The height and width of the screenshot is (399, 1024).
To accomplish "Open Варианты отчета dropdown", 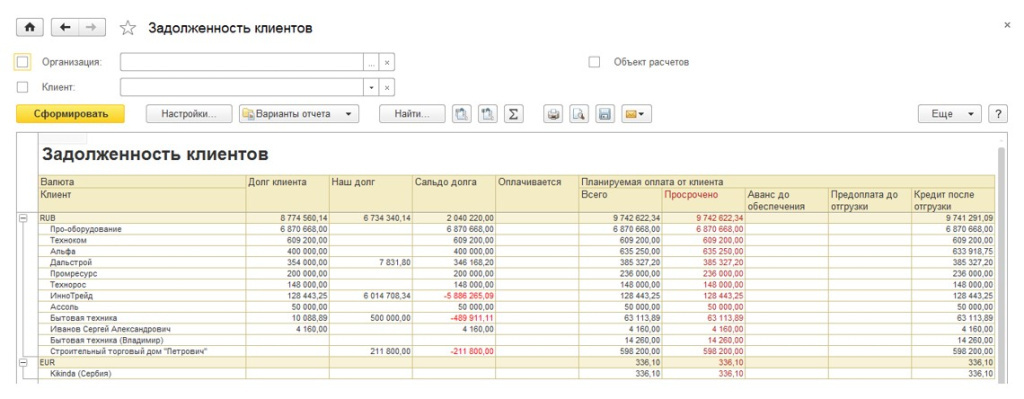I will [299, 114].
